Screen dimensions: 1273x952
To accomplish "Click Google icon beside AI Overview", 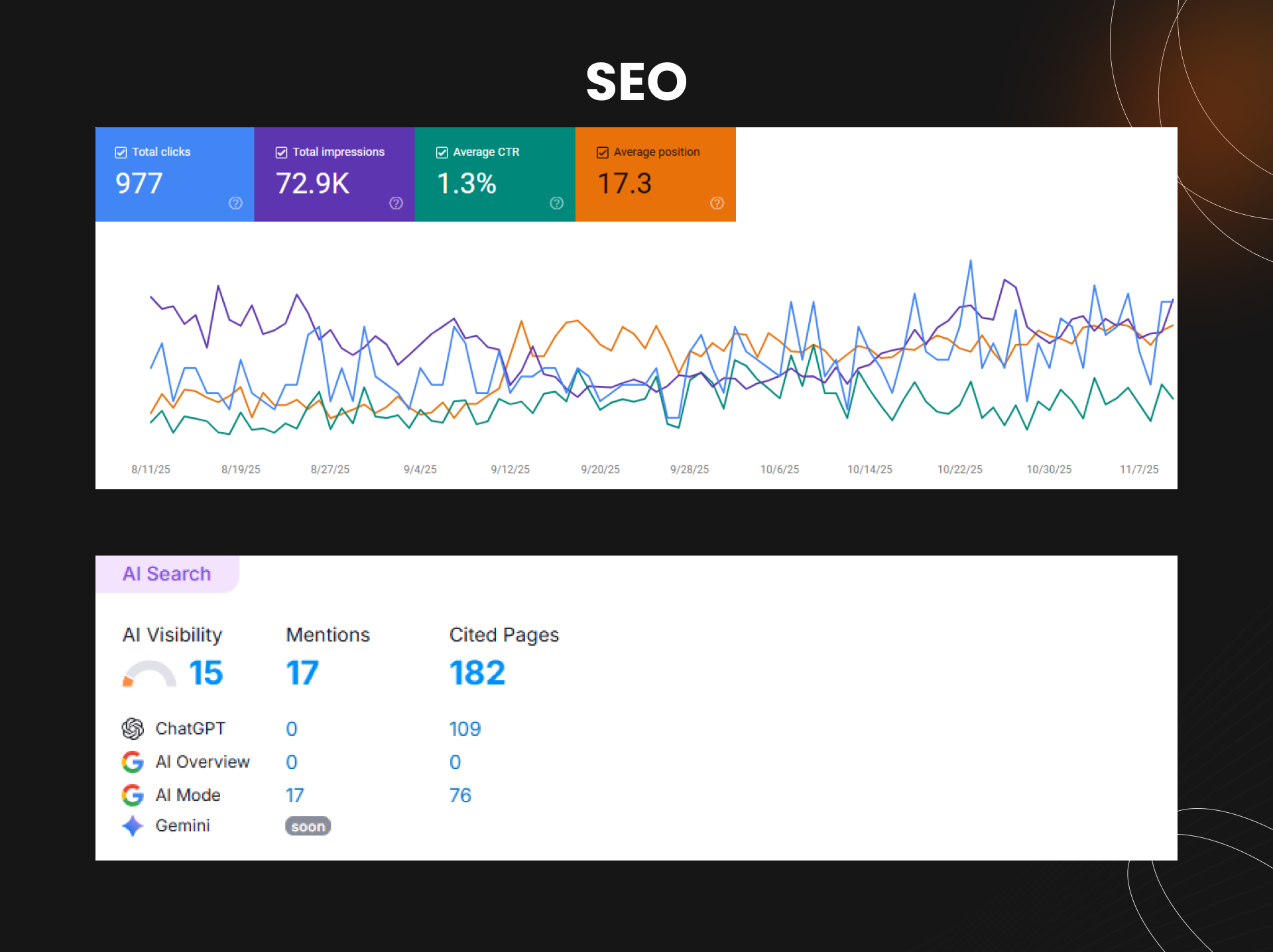I will tap(133, 762).
